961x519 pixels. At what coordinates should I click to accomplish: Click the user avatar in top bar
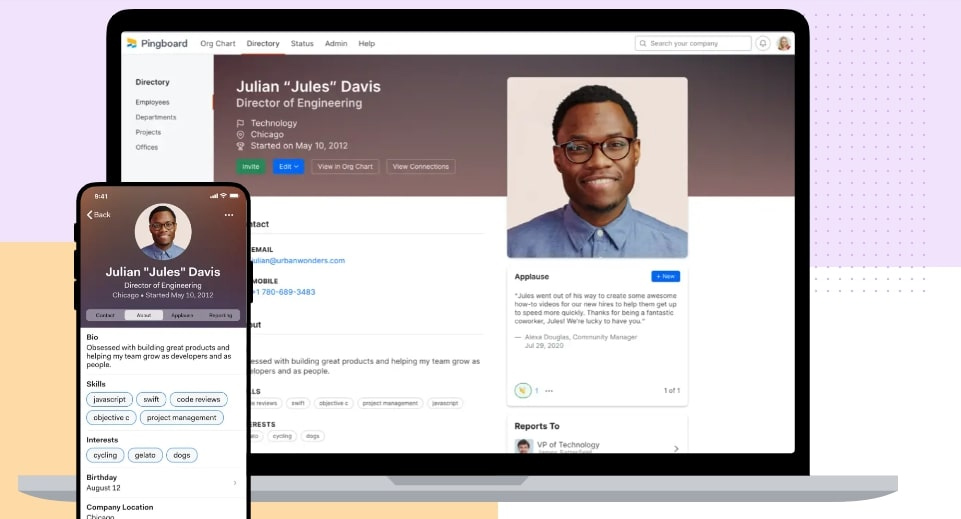coord(784,44)
